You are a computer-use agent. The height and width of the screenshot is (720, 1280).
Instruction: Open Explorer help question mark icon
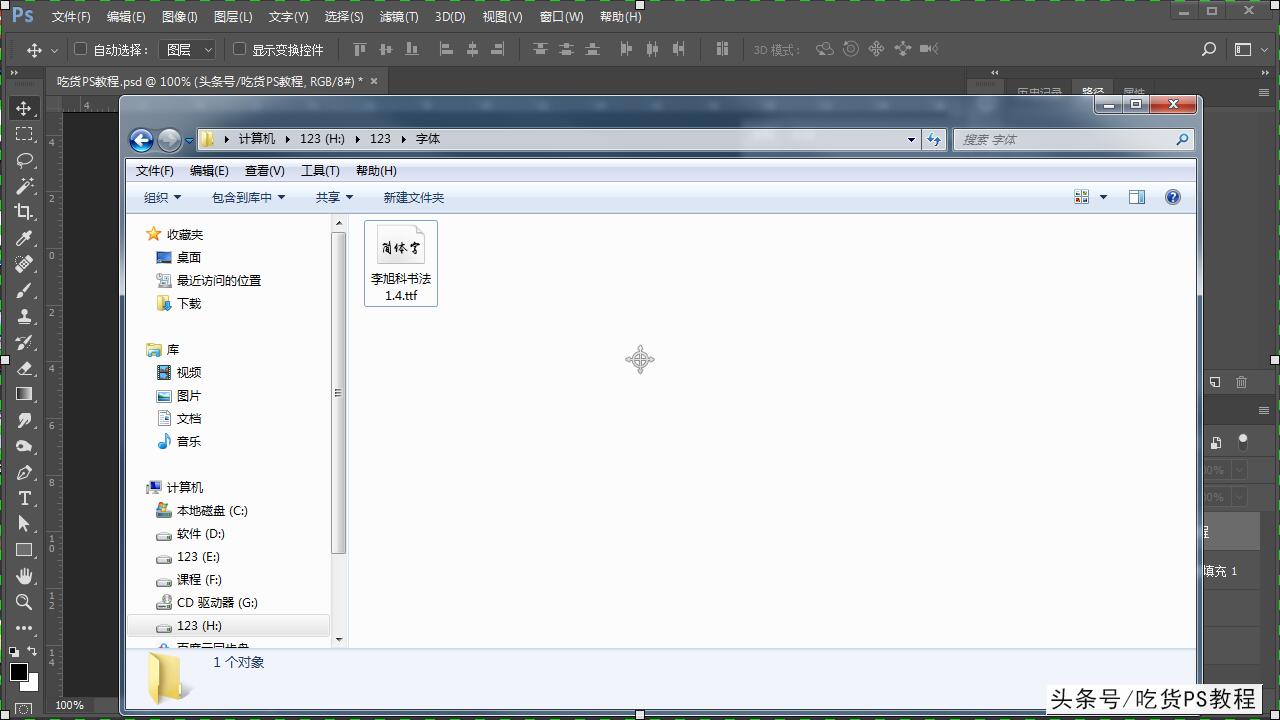click(1173, 197)
